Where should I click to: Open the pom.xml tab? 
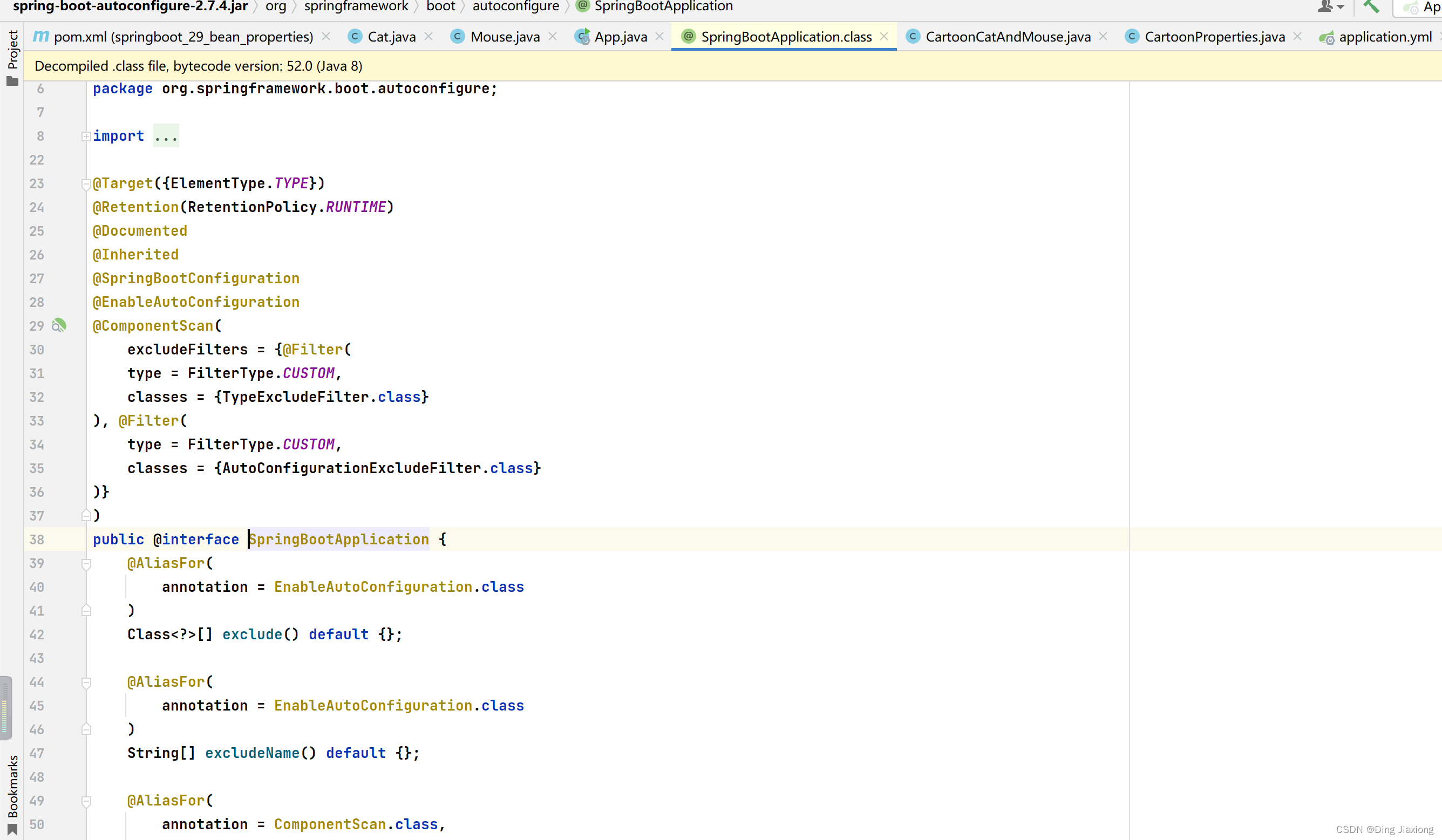coord(183,37)
